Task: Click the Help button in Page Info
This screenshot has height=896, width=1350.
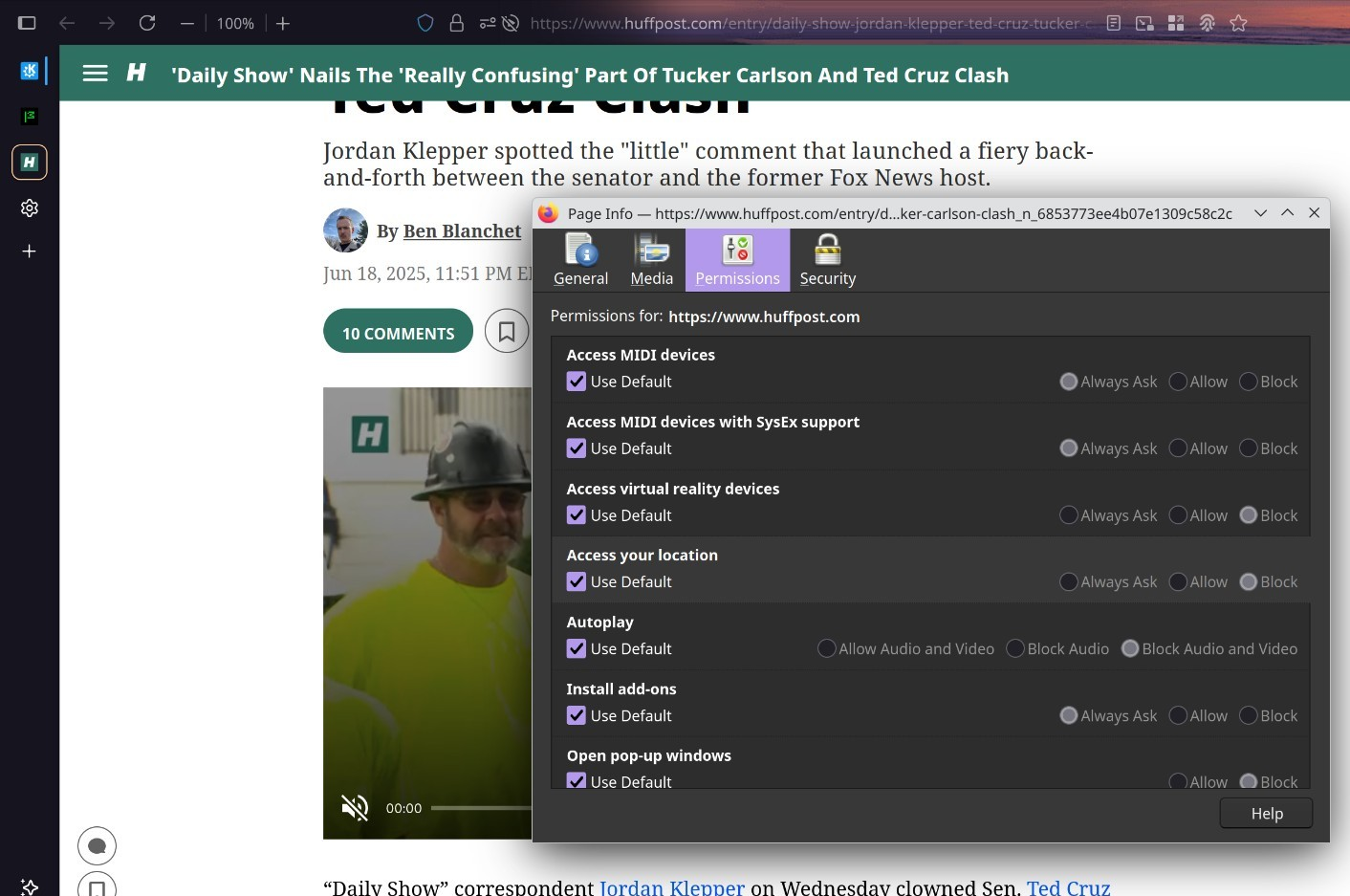Action: tap(1267, 813)
